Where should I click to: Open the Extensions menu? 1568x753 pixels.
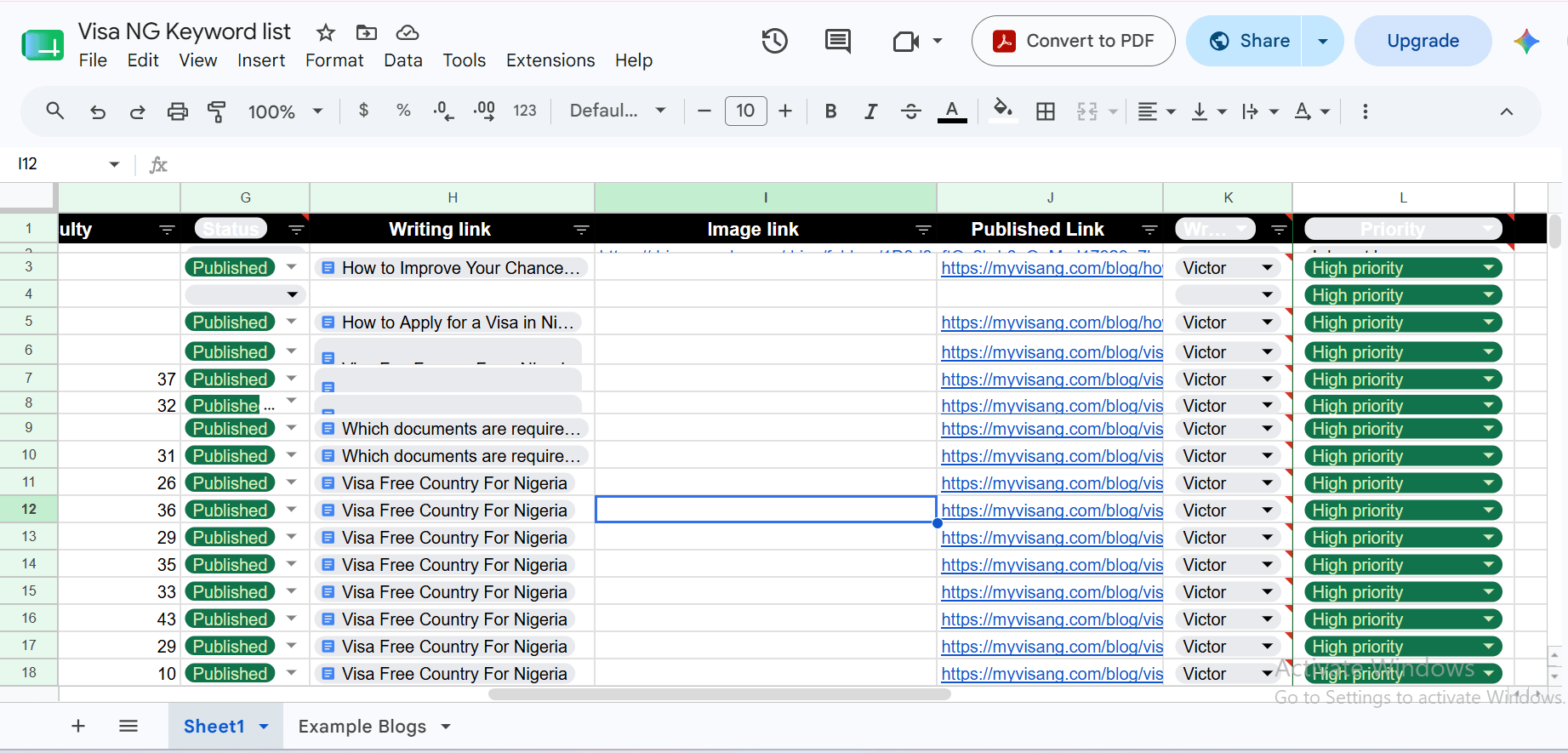pos(550,60)
